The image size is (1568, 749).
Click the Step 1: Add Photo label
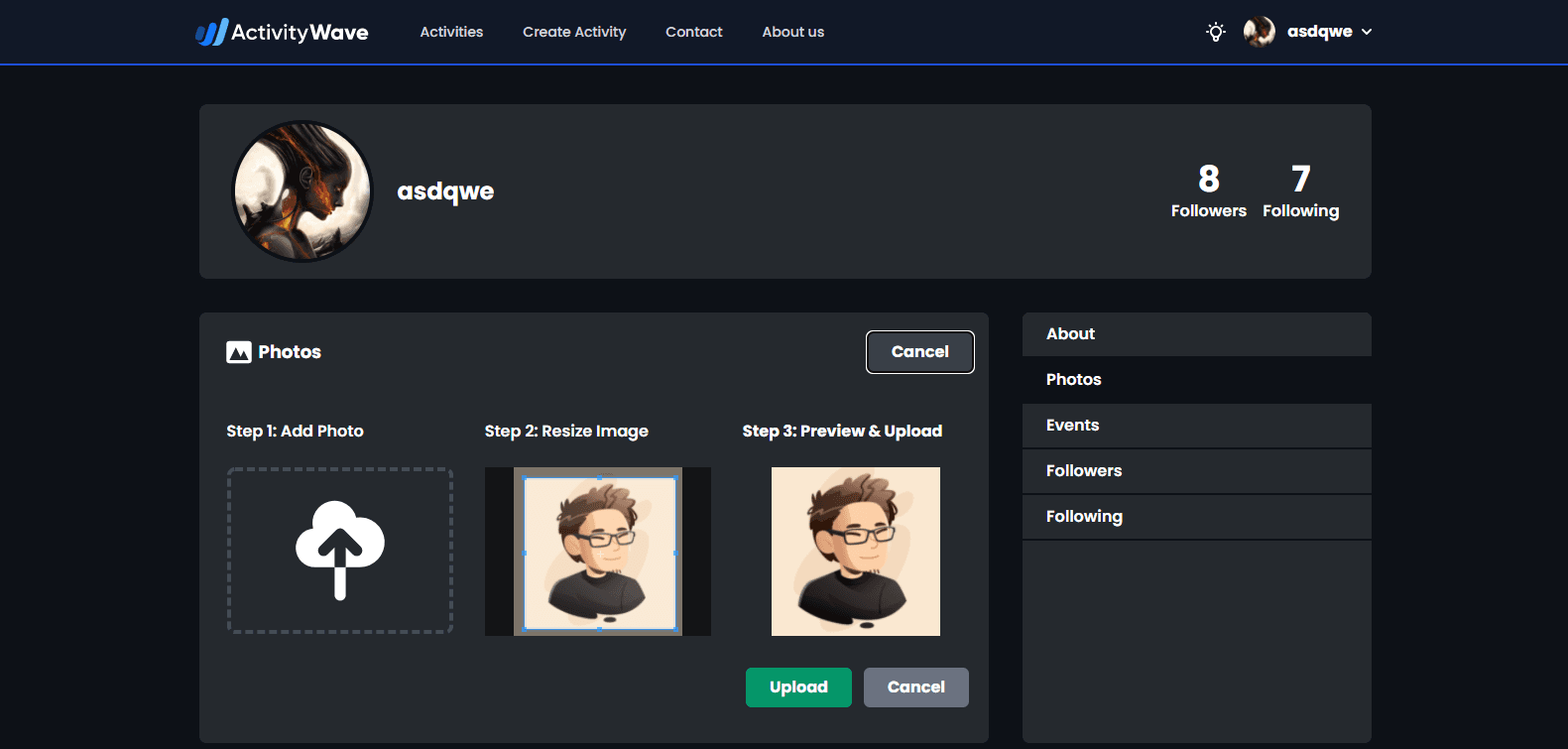pos(295,431)
